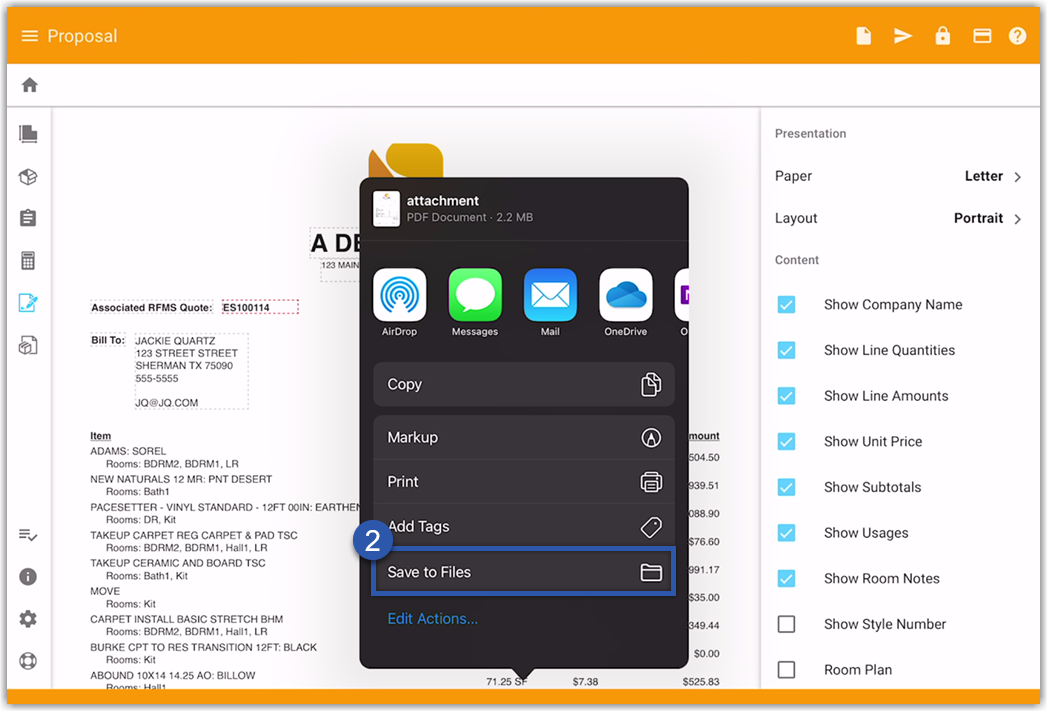
Task: Click the MOVE line item
Action: tap(106, 591)
